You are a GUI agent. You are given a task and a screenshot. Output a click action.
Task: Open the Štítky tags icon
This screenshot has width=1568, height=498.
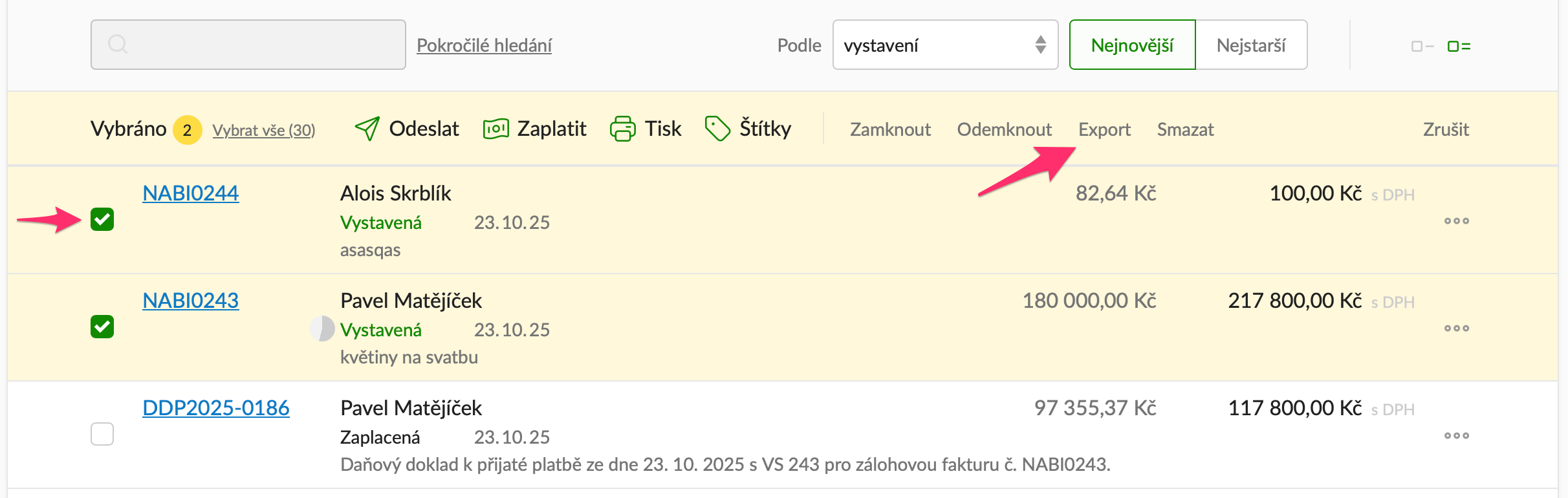tap(718, 129)
